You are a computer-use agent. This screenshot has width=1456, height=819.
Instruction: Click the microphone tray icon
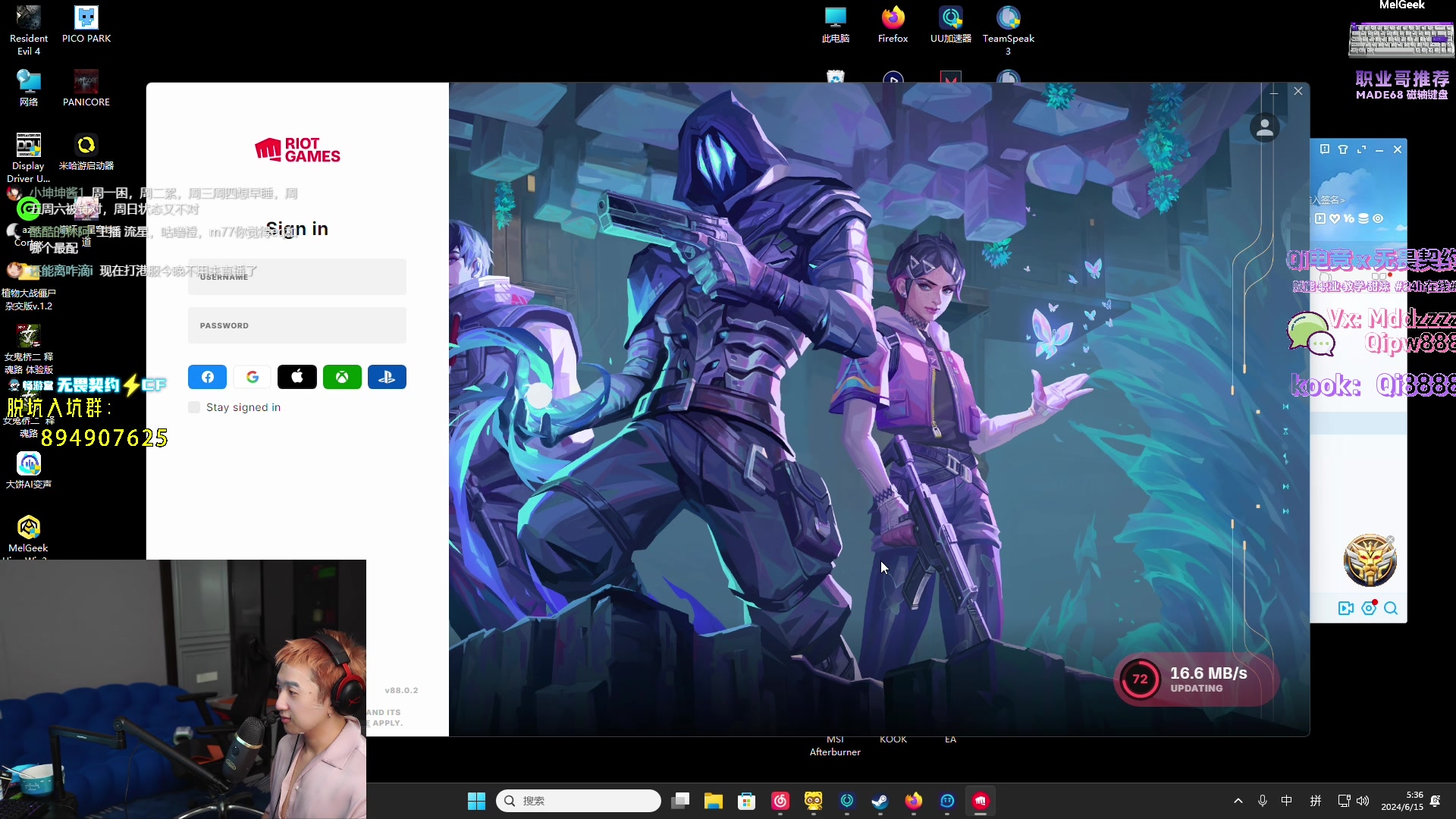tap(1262, 801)
